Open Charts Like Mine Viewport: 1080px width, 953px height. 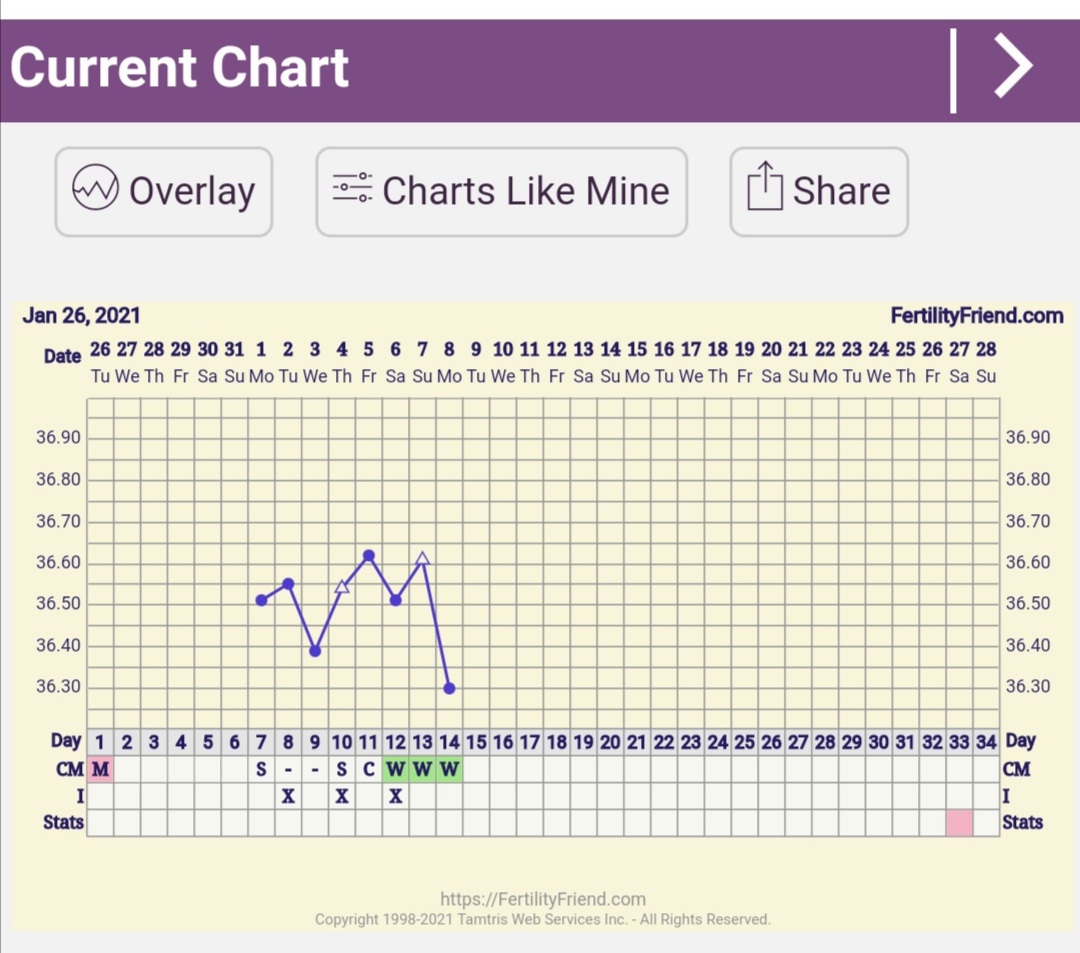pos(502,192)
